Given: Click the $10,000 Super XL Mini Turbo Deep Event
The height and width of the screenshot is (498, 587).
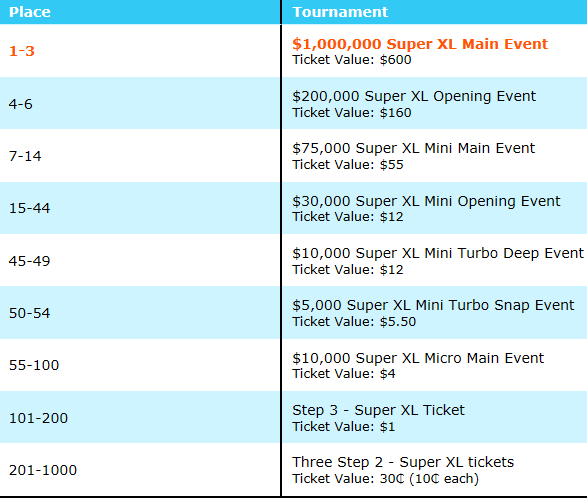Looking at the screenshot, I should [x=438, y=253].
